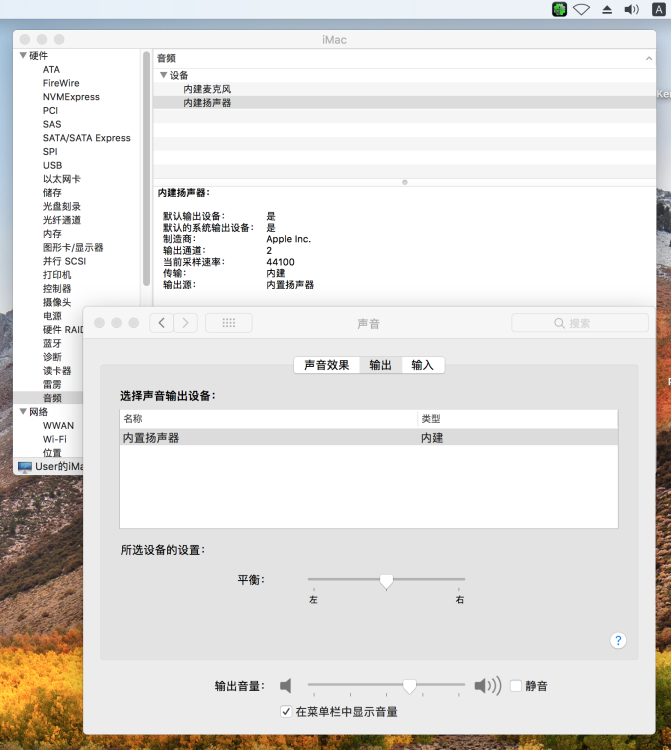Image resolution: width=671 pixels, height=750 pixels.
Task: Click the 音频 header collapse chevron
Action: tap(649, 58)
